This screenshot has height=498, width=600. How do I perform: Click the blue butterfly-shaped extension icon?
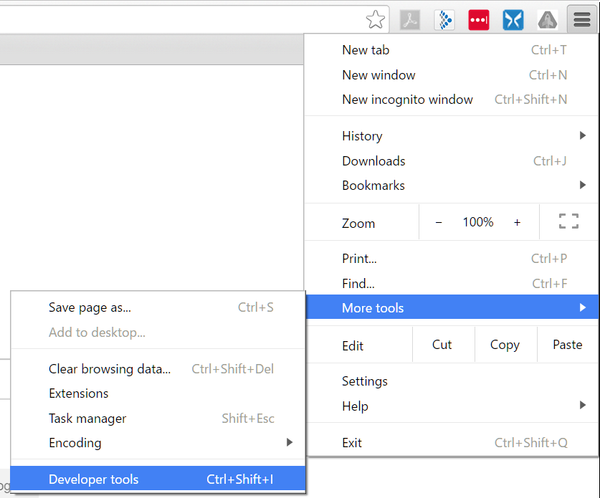tap(512, 19)
